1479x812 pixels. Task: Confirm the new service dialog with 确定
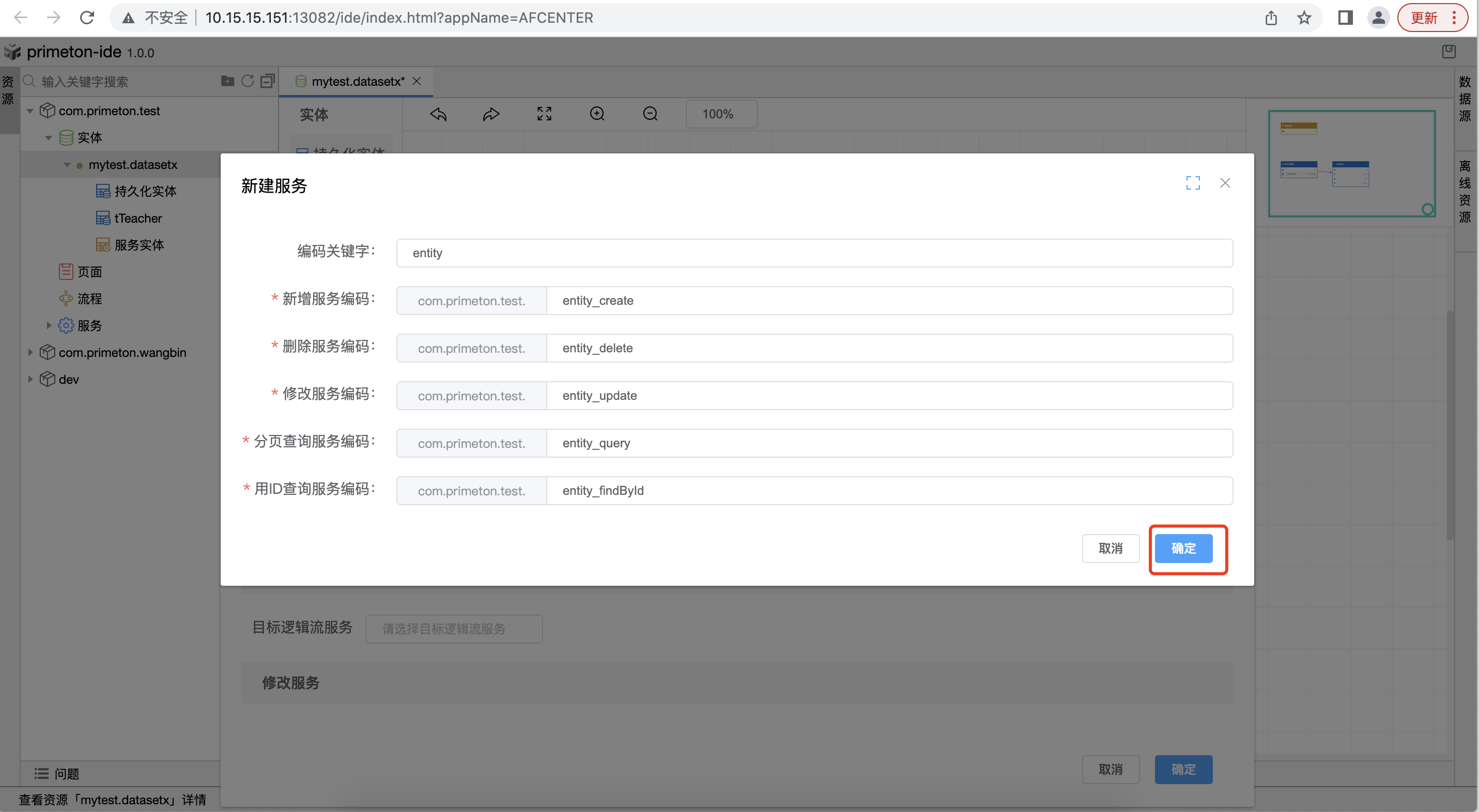(x=1183, y=548)
